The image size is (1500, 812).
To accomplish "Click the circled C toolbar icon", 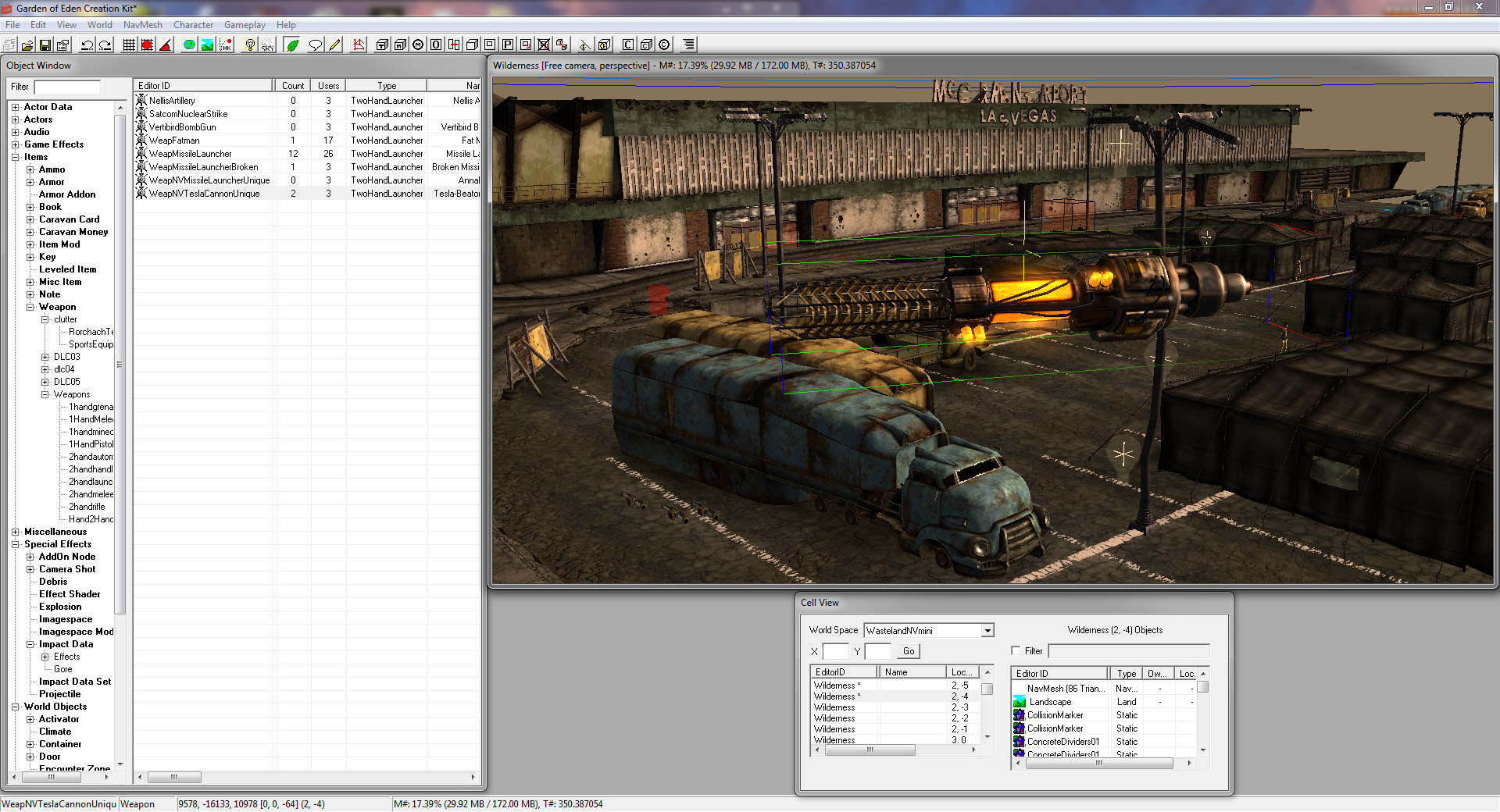I will 665,45.
